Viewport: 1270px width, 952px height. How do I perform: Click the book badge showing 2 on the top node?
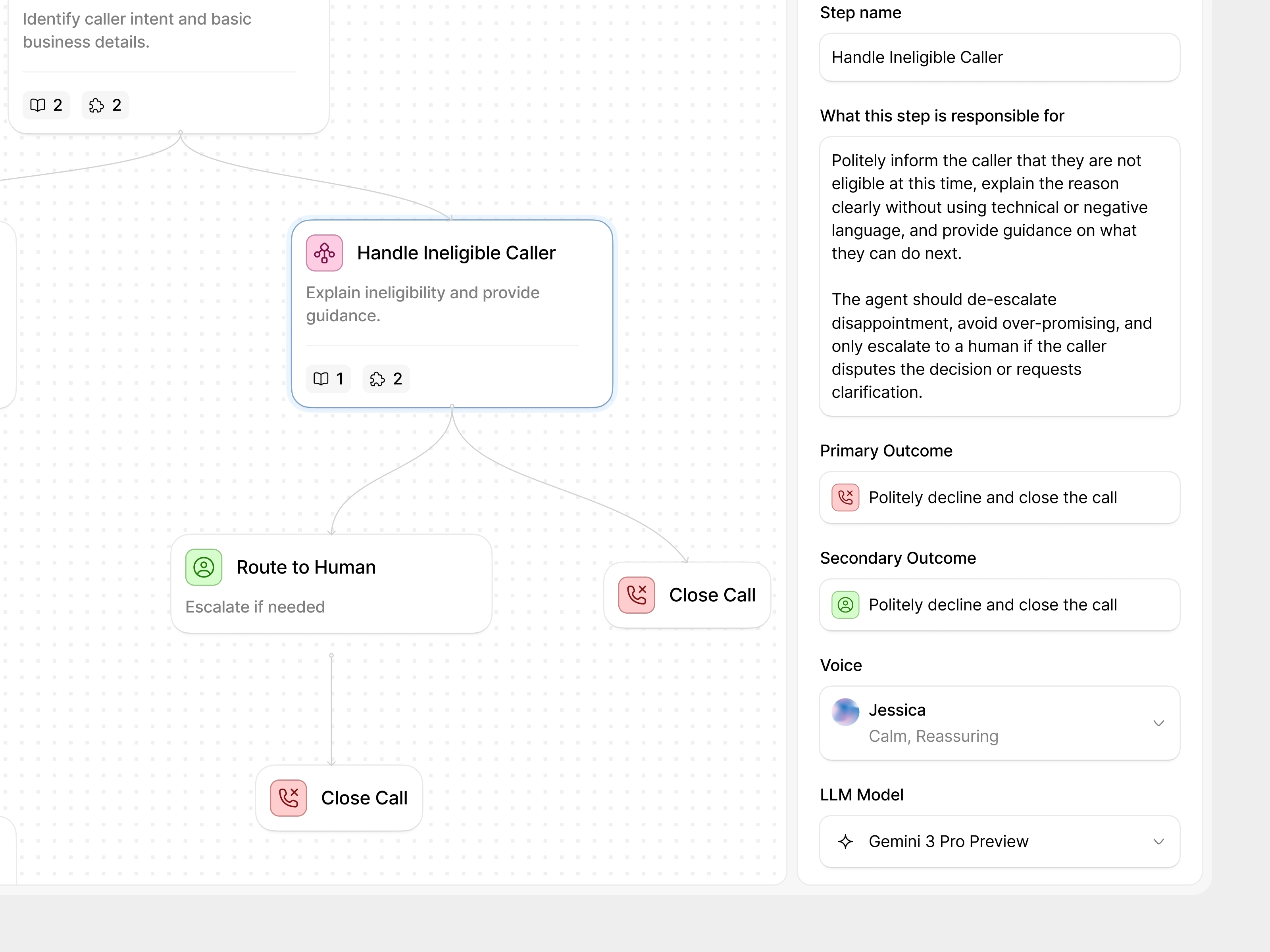[x=46, y=105]
